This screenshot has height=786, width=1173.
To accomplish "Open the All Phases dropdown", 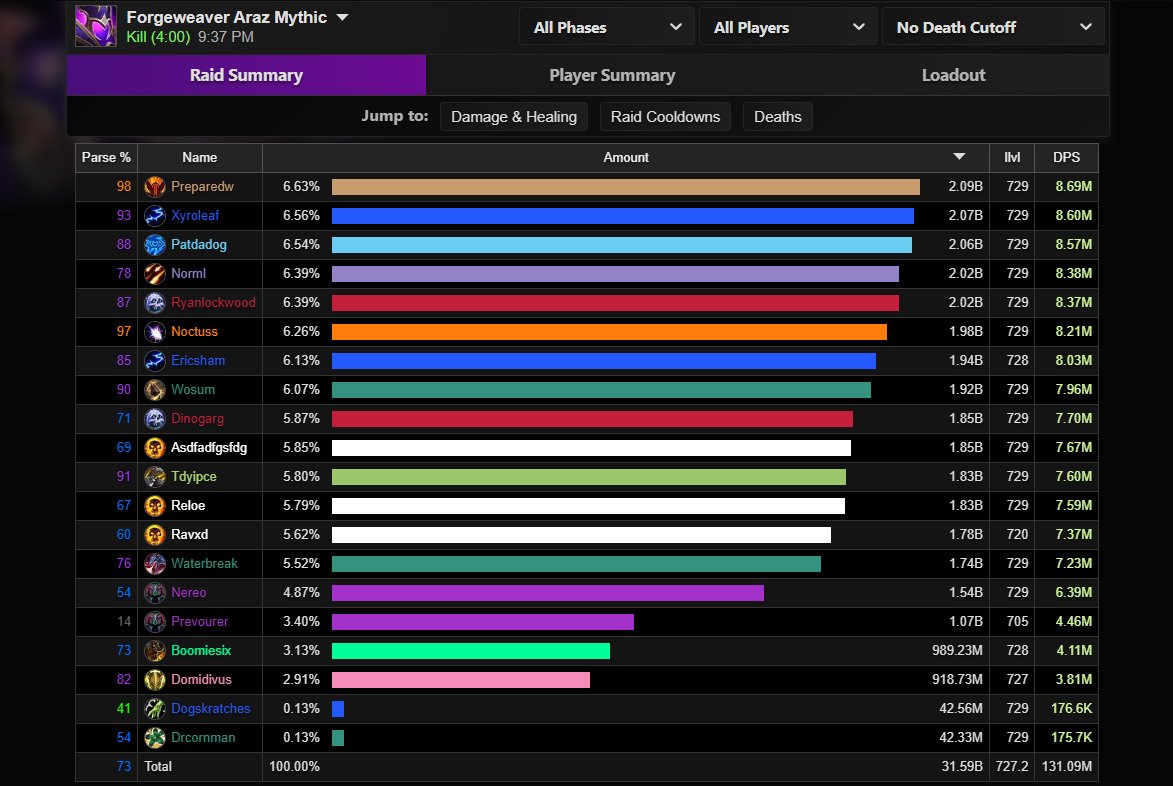I will pyautogui.click(x=607, y=28).
